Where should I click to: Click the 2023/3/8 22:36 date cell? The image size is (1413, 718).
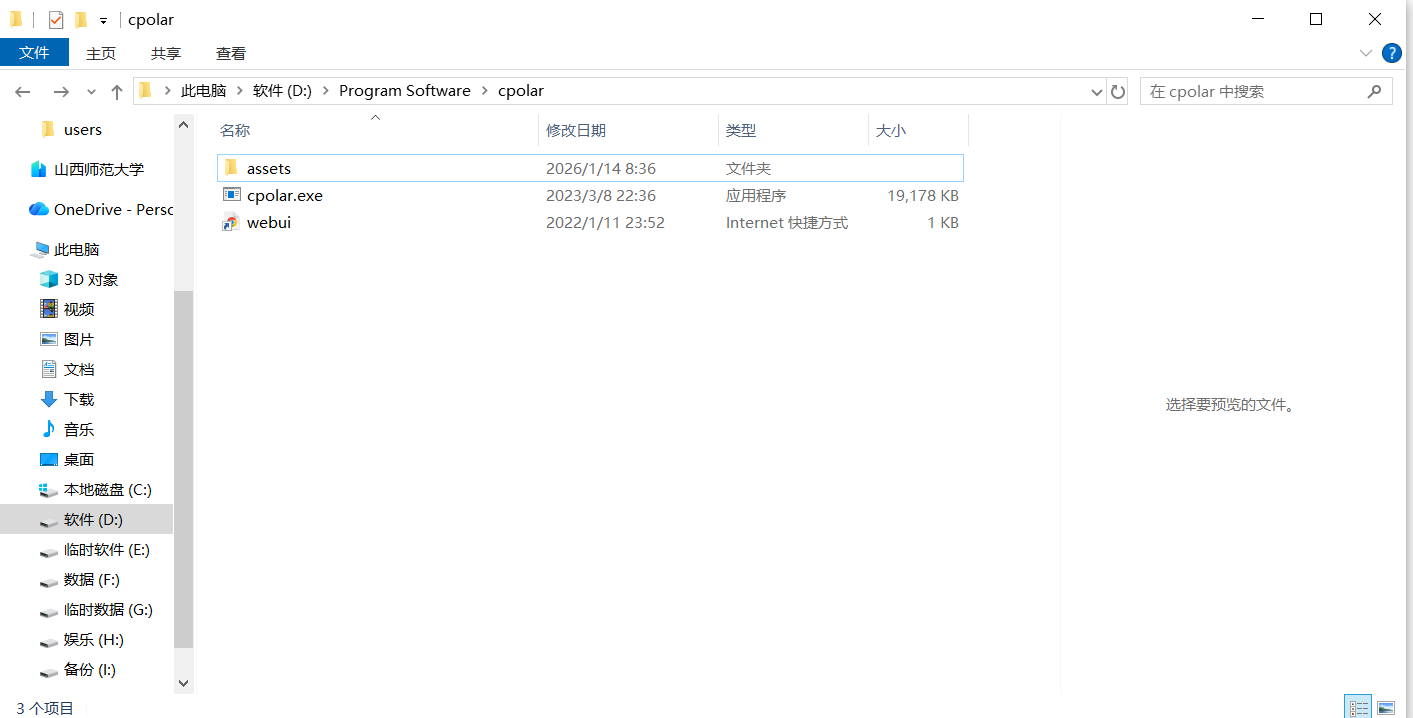[601, 195]
